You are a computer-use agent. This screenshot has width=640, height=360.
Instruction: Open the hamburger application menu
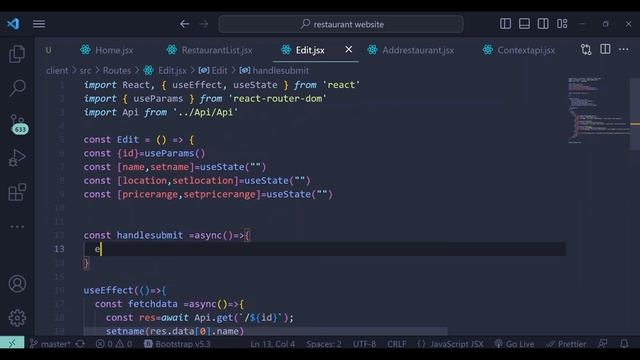pos(39,24)
